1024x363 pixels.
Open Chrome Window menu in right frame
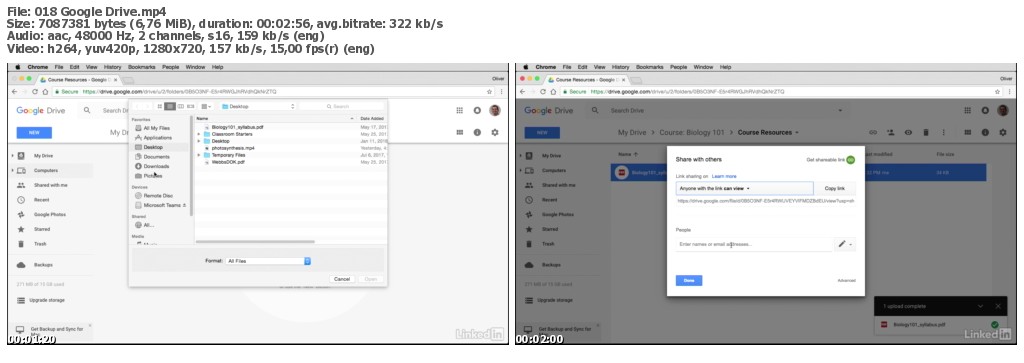[x=703, y=67]
